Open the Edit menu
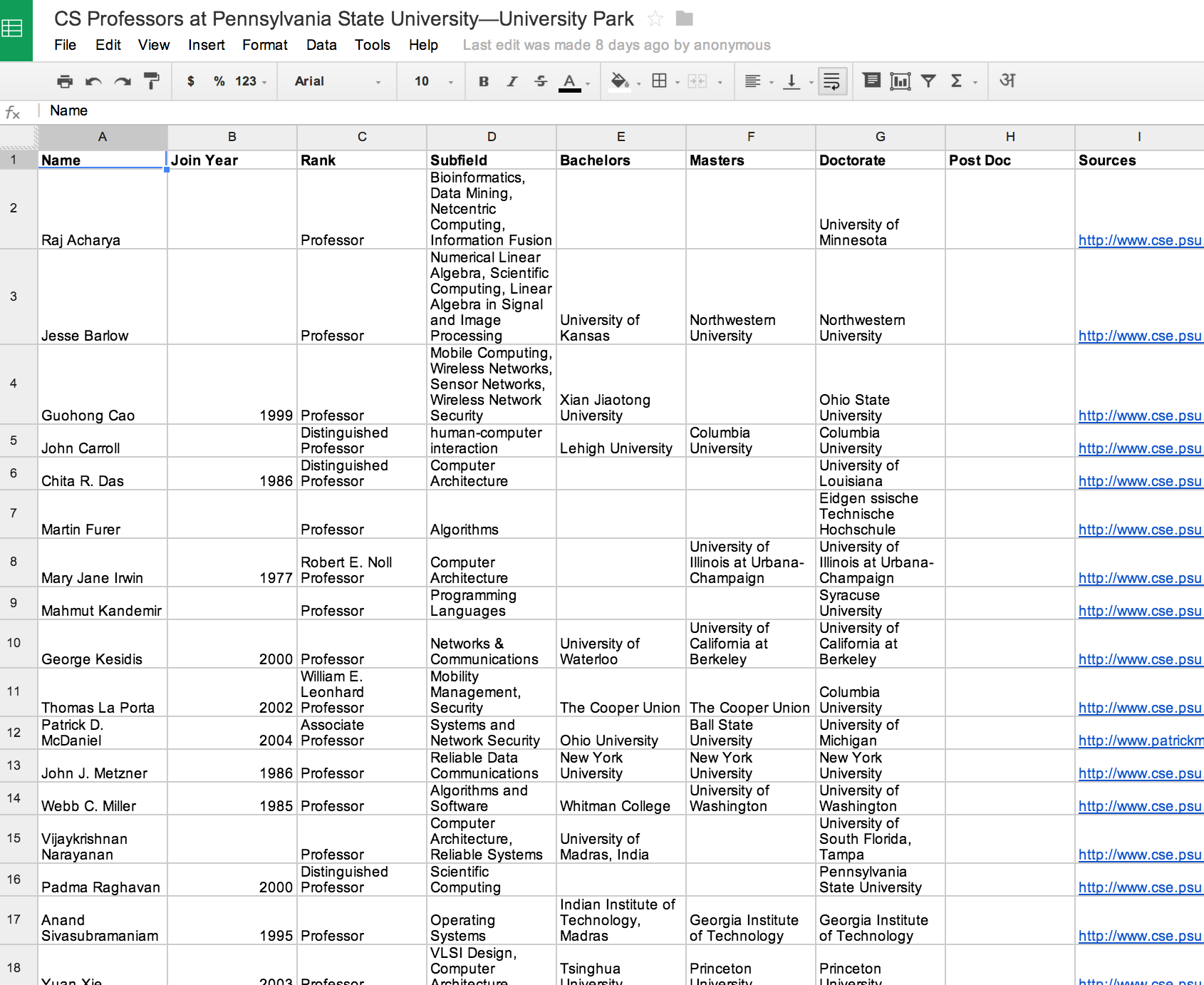Image resolution: width=1204 pixels, height=985 pixels. [108, 45]
